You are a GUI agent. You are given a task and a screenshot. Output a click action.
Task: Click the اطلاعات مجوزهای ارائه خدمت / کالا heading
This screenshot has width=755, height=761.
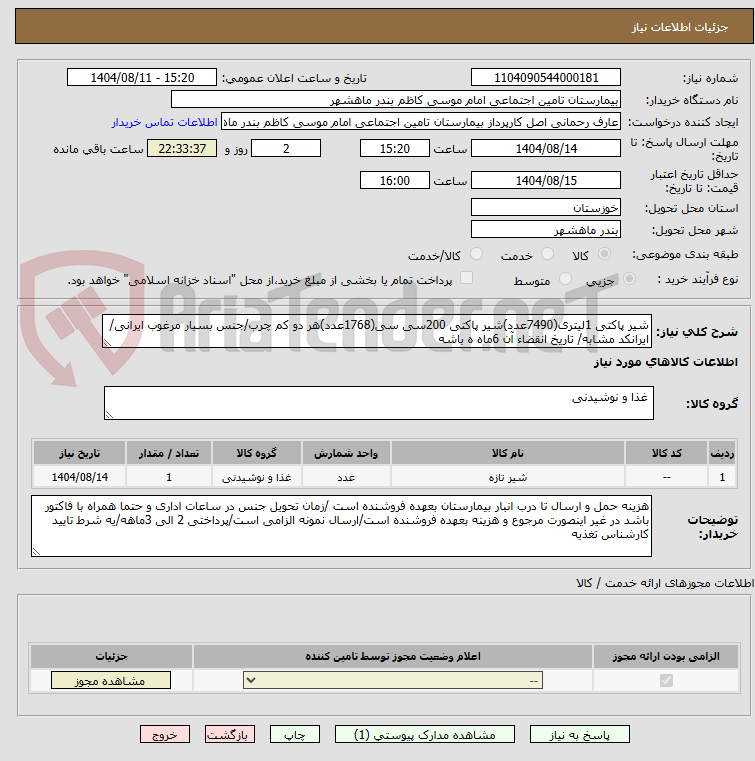tap(665, 583)
